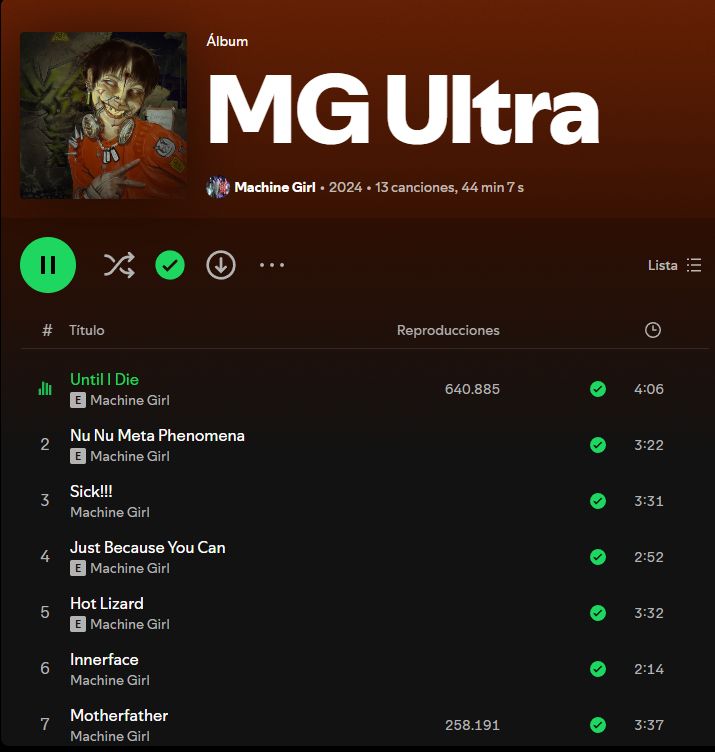Screen dimensions: 715x752
Task: Sort tracks by the duration clock icon
Action: pyautogui.click(x=653, y=330)
